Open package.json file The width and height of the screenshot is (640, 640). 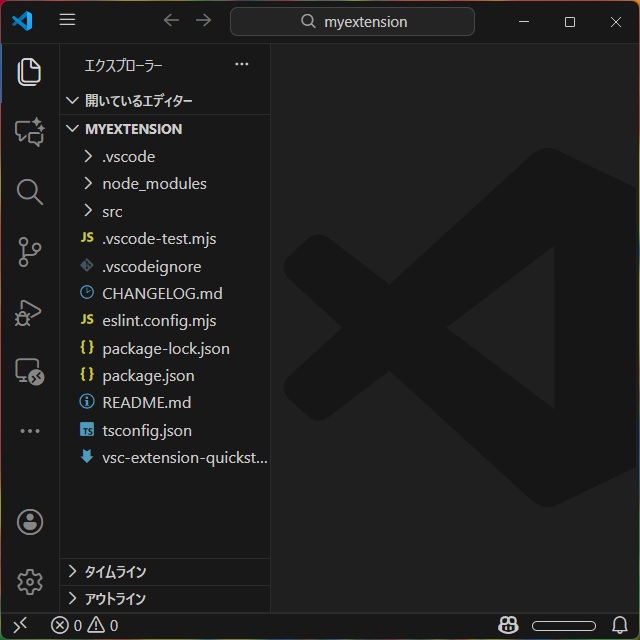(148, 376)
